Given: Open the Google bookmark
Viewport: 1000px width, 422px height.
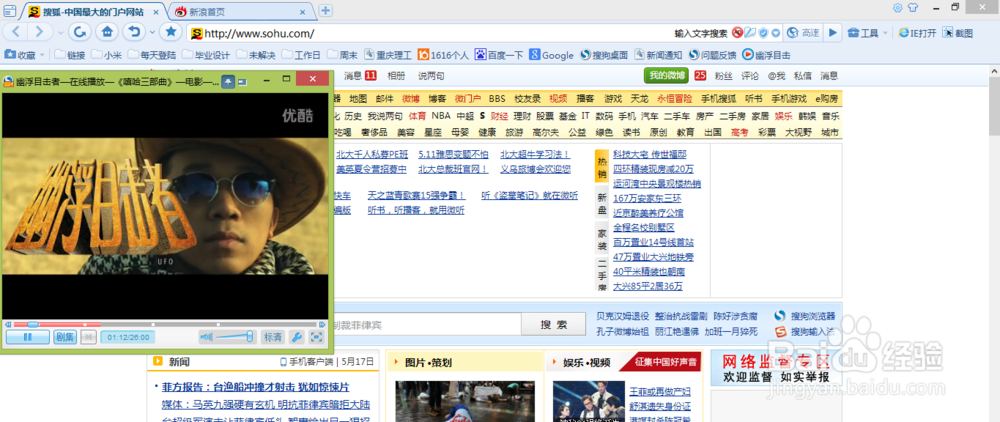Looking at the screenshot, I should point(551,55).
